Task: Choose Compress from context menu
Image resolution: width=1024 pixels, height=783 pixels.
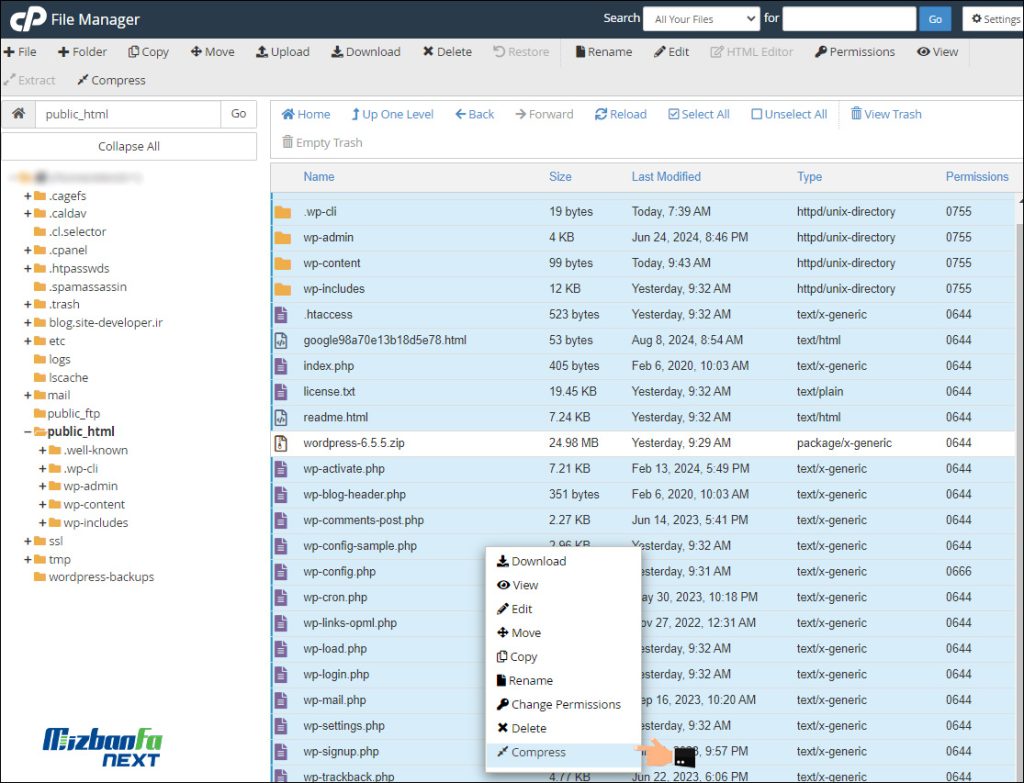Action: pyautogui.click(x=563, y=752)
